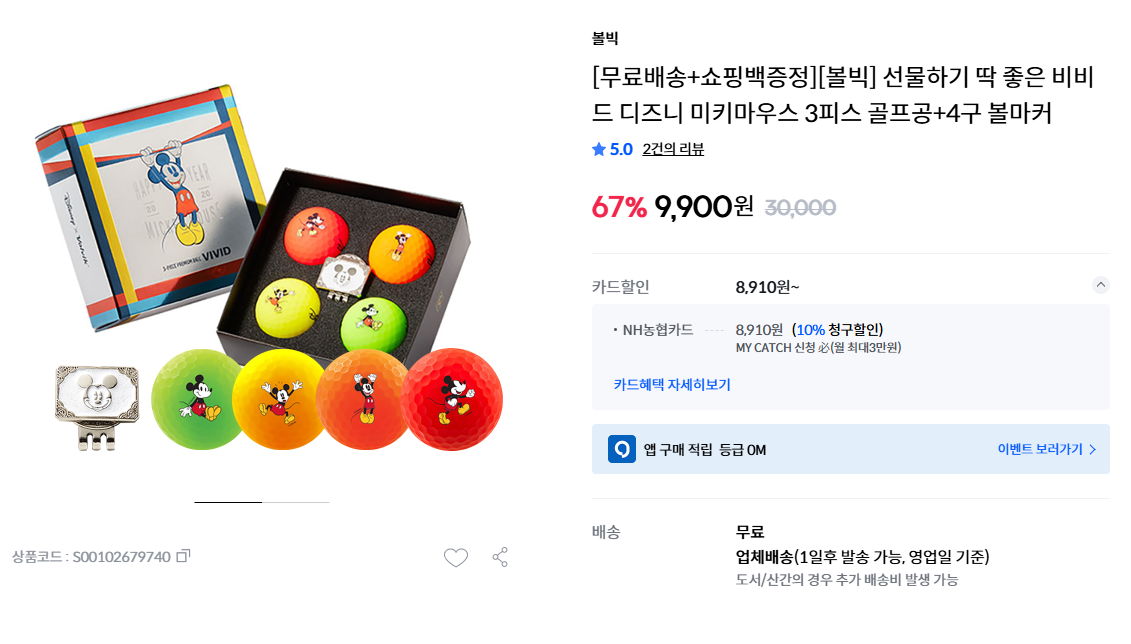The image size is (1131, 644).
Task: Click the NH농협카드 discount row
Action: pyautogui.click(x=757, y=338)
